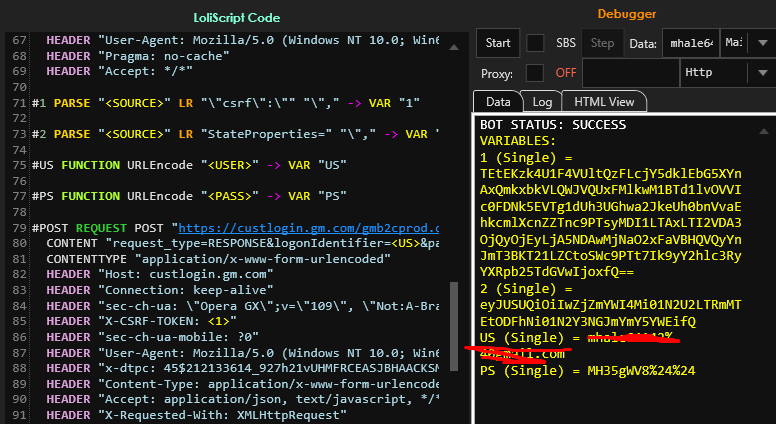Click the "LoliScript Code" heading

point(237,18)
